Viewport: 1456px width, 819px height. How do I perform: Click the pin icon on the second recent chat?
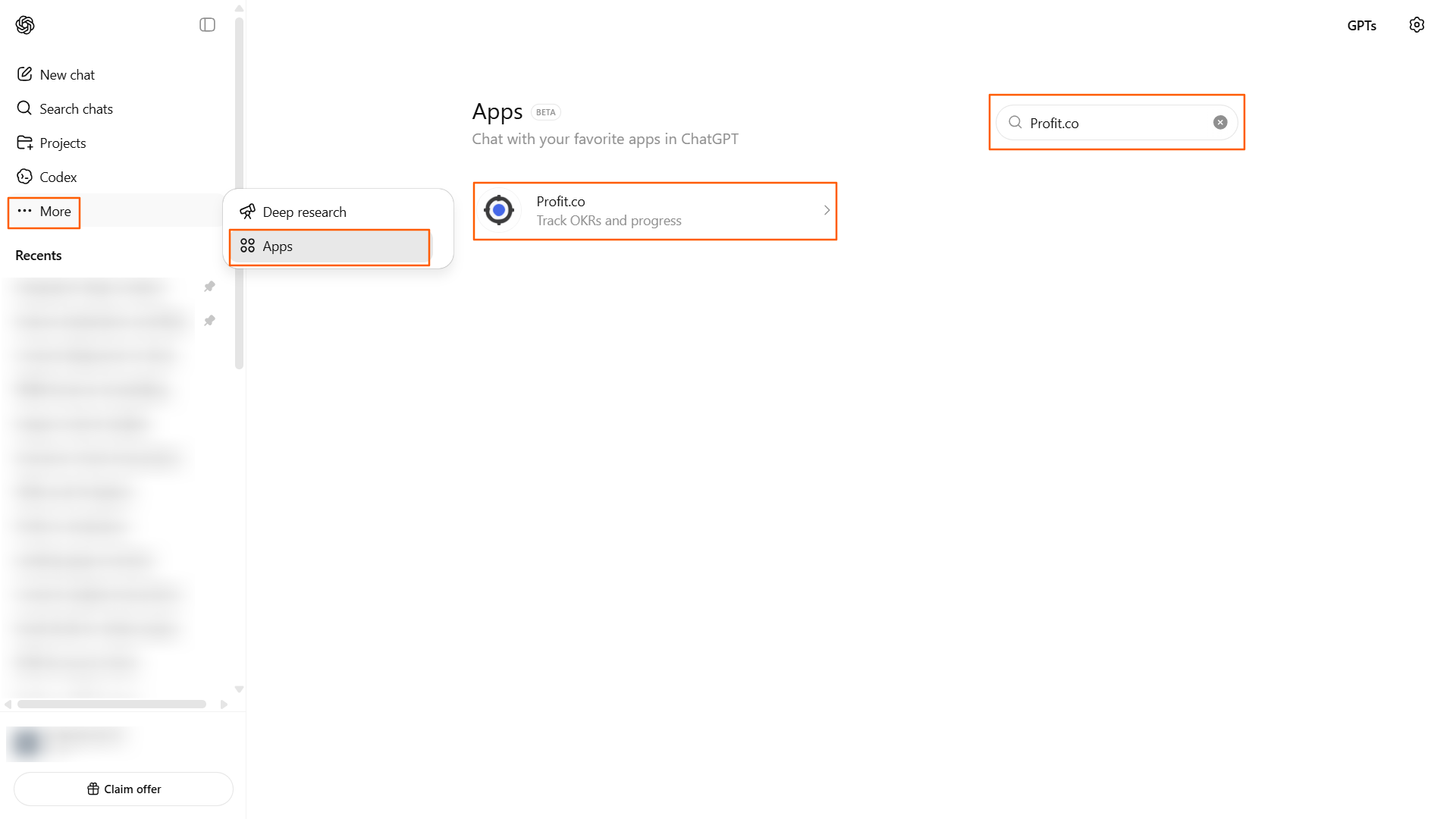(x=209, y=321)
